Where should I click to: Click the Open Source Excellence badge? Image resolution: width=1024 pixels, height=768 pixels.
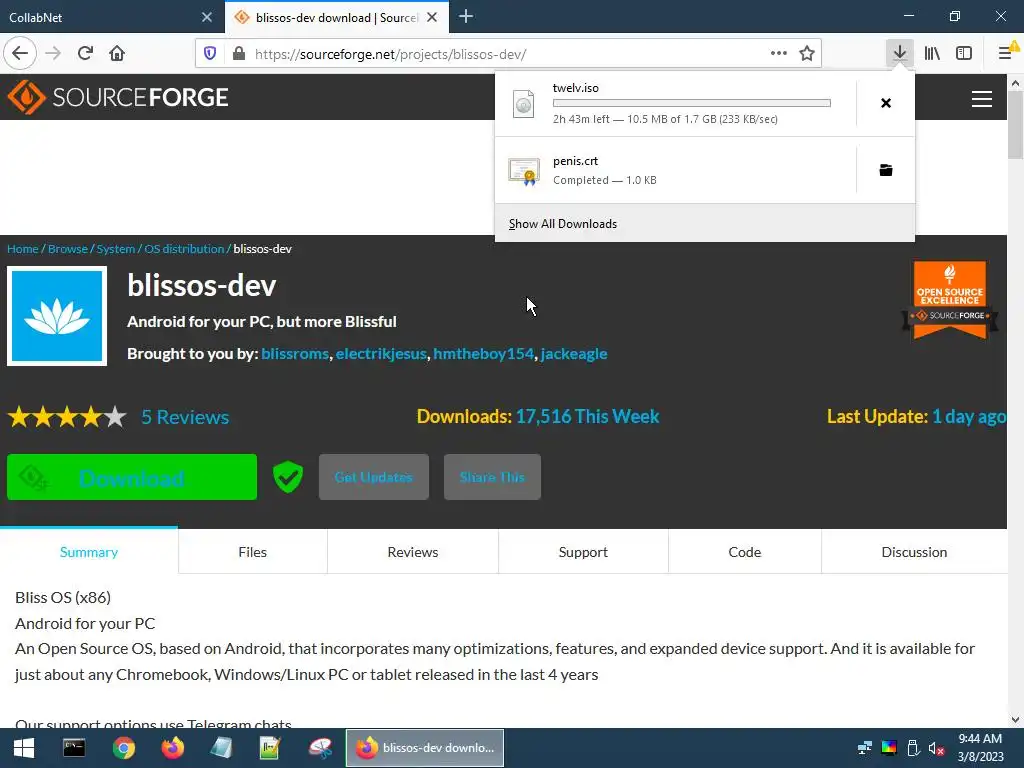tap(950, 300)
